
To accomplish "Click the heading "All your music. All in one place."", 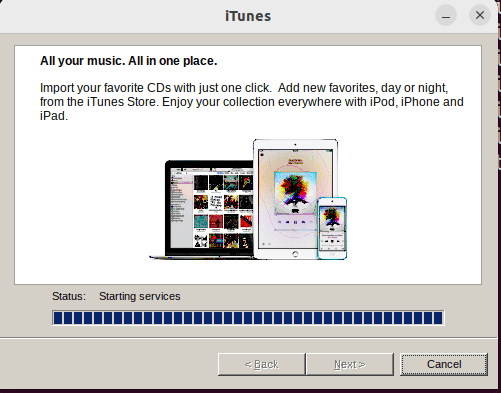I will 129,61.
